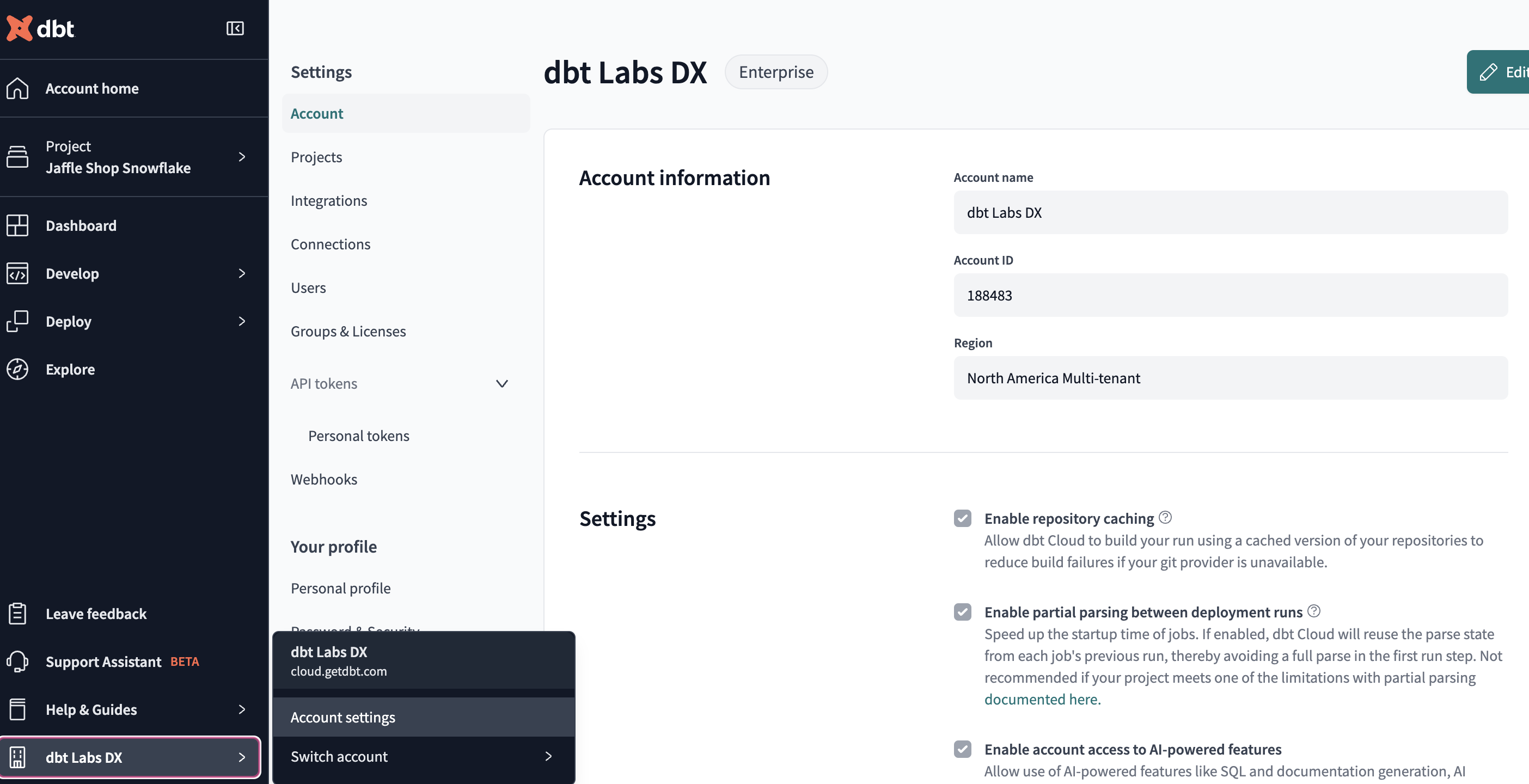This screenshot has height=784, width=1529.
Task: Click the Deploy icon in sidebar
Action: pos(19,320)
